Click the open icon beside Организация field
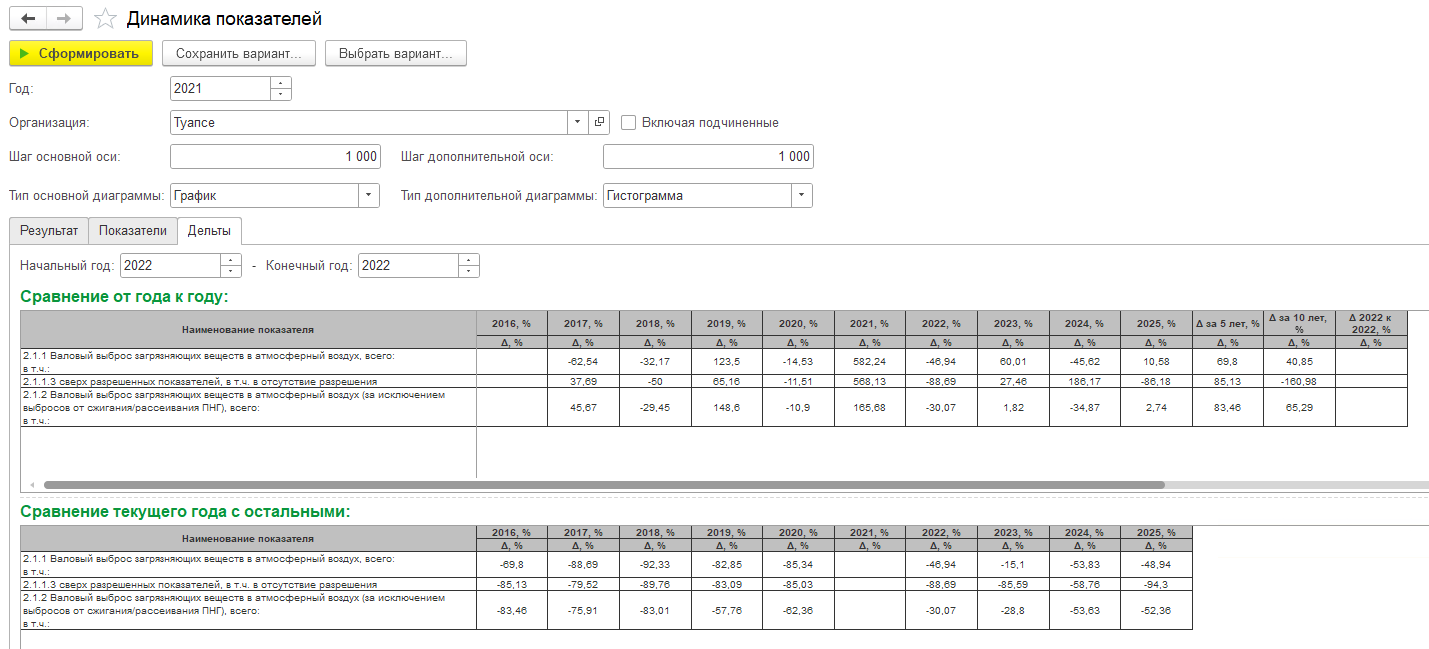This screenshot has width=1429, height=649. pyautogui.click(x=599, y=123)
